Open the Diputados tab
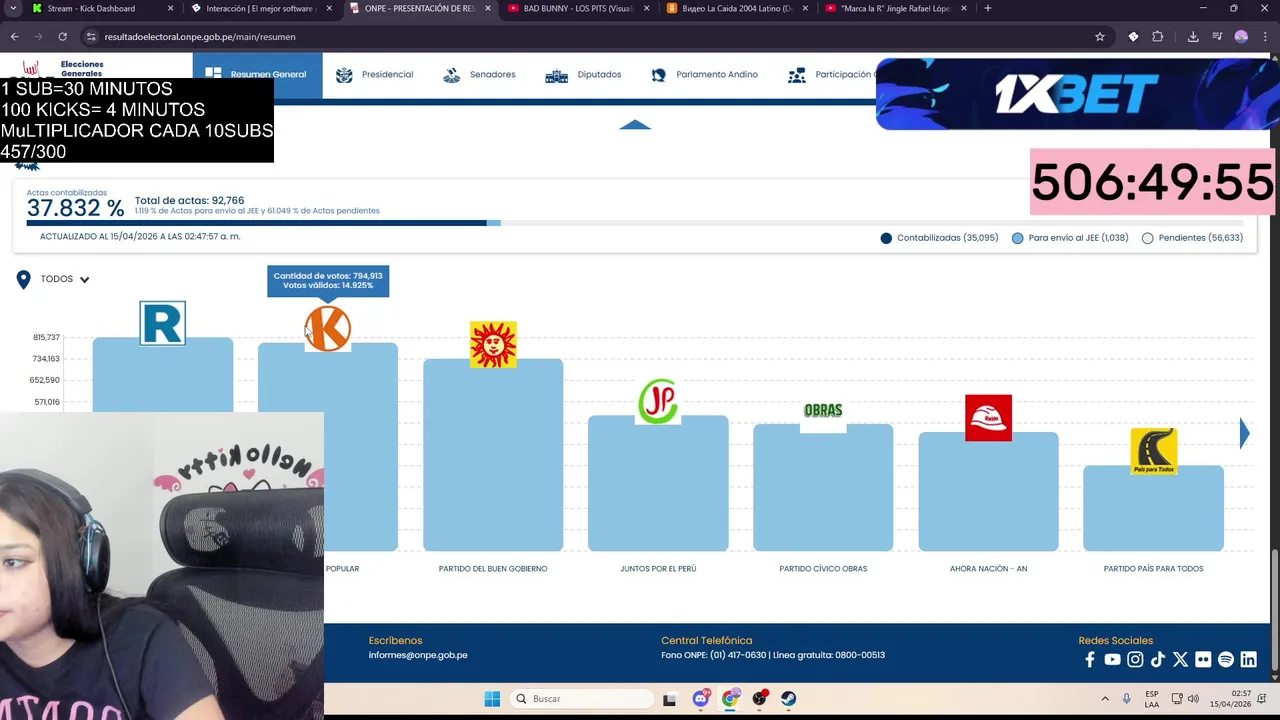The image size is (1280, 720). pos(583,75)
